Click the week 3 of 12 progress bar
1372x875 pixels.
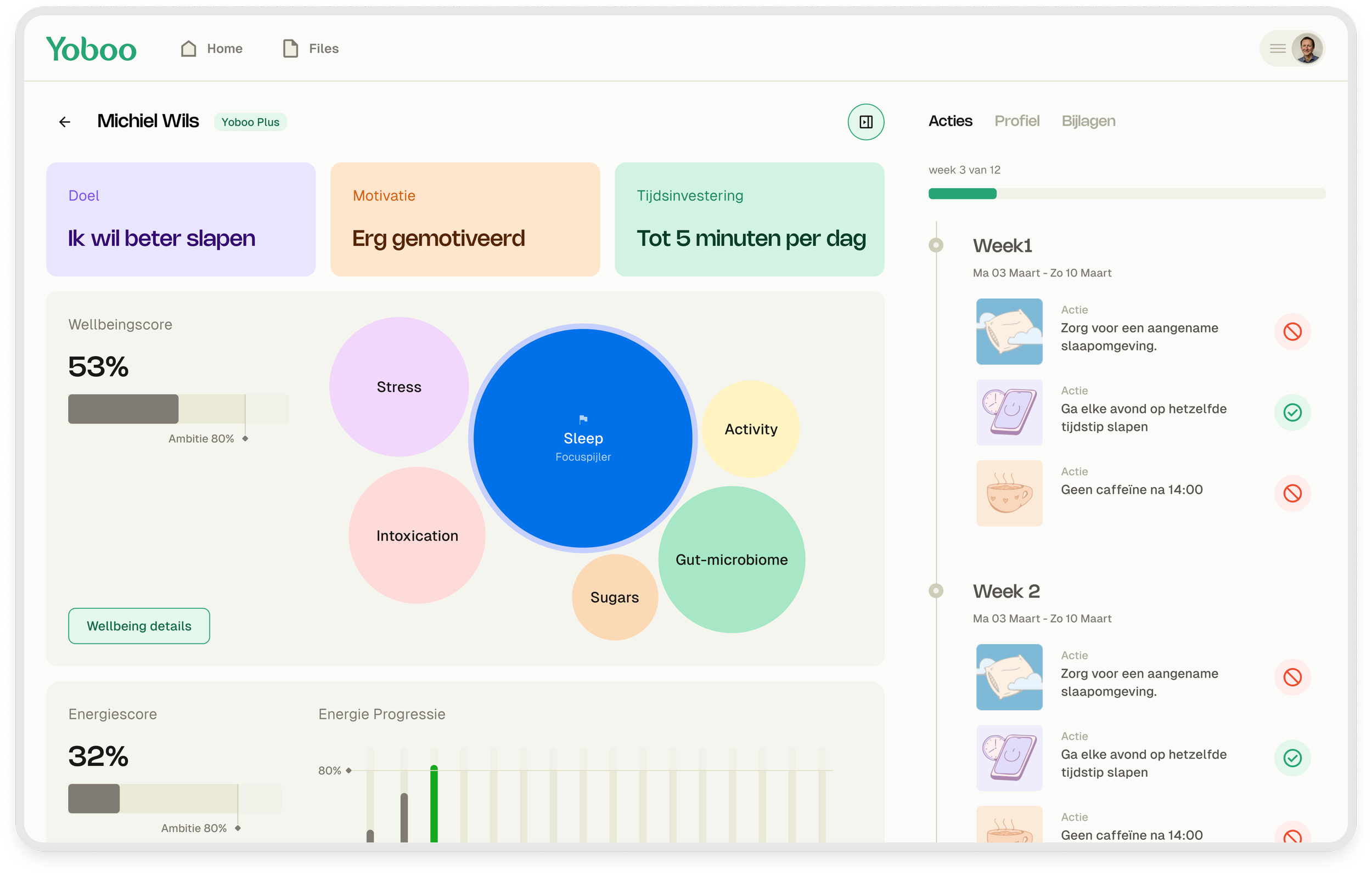(1127, 194)
